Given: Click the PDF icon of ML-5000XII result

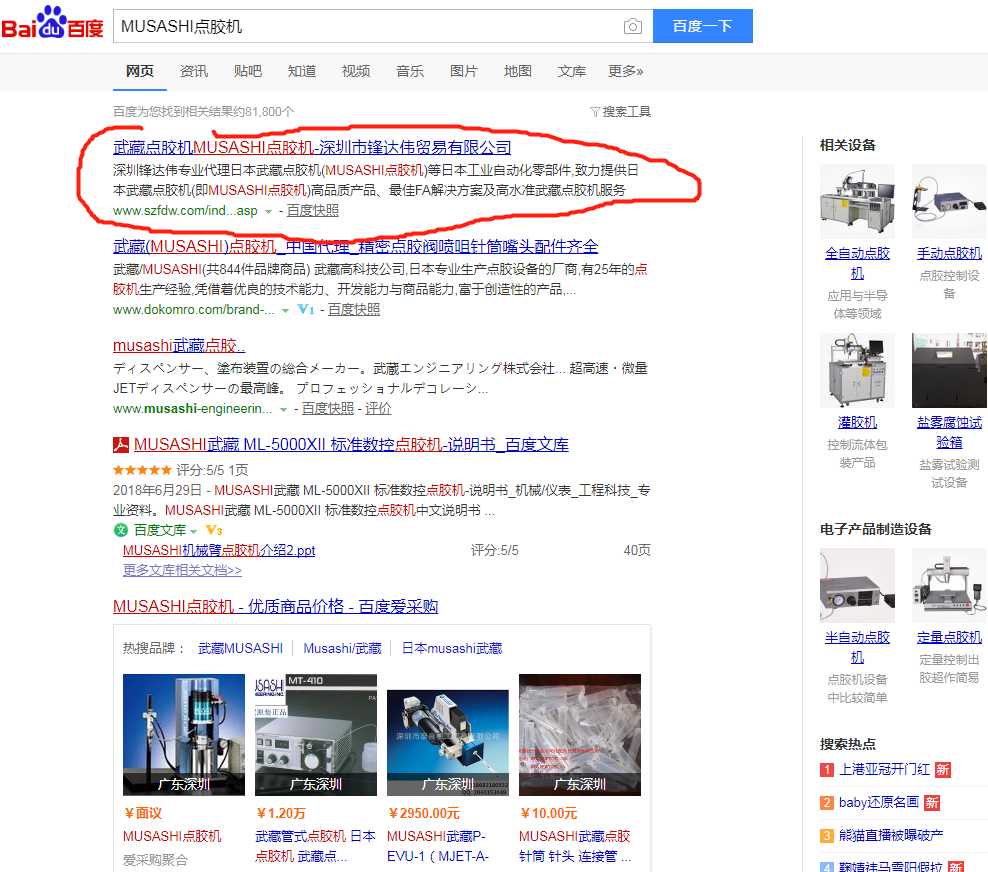Looking at the screenshot, I should point(121,445).
